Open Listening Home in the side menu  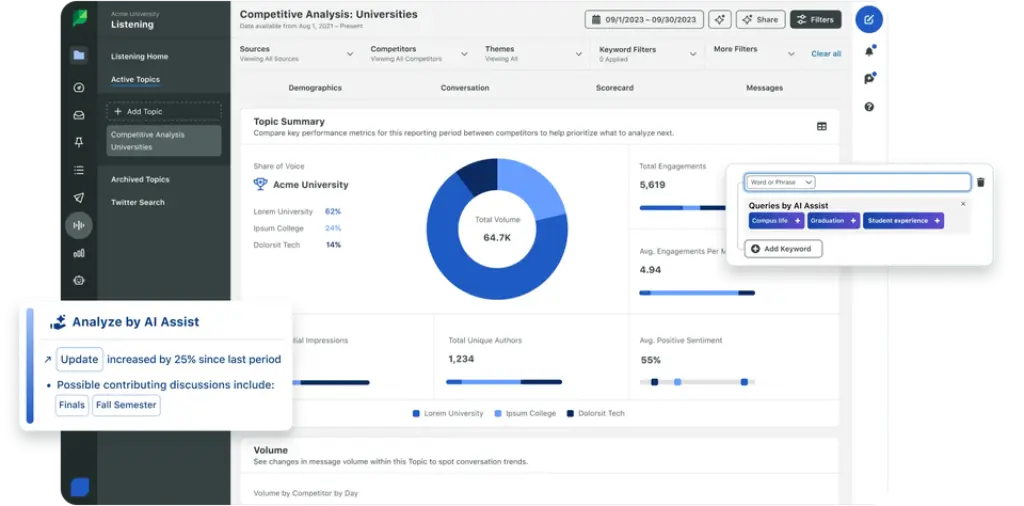(139, 56)
